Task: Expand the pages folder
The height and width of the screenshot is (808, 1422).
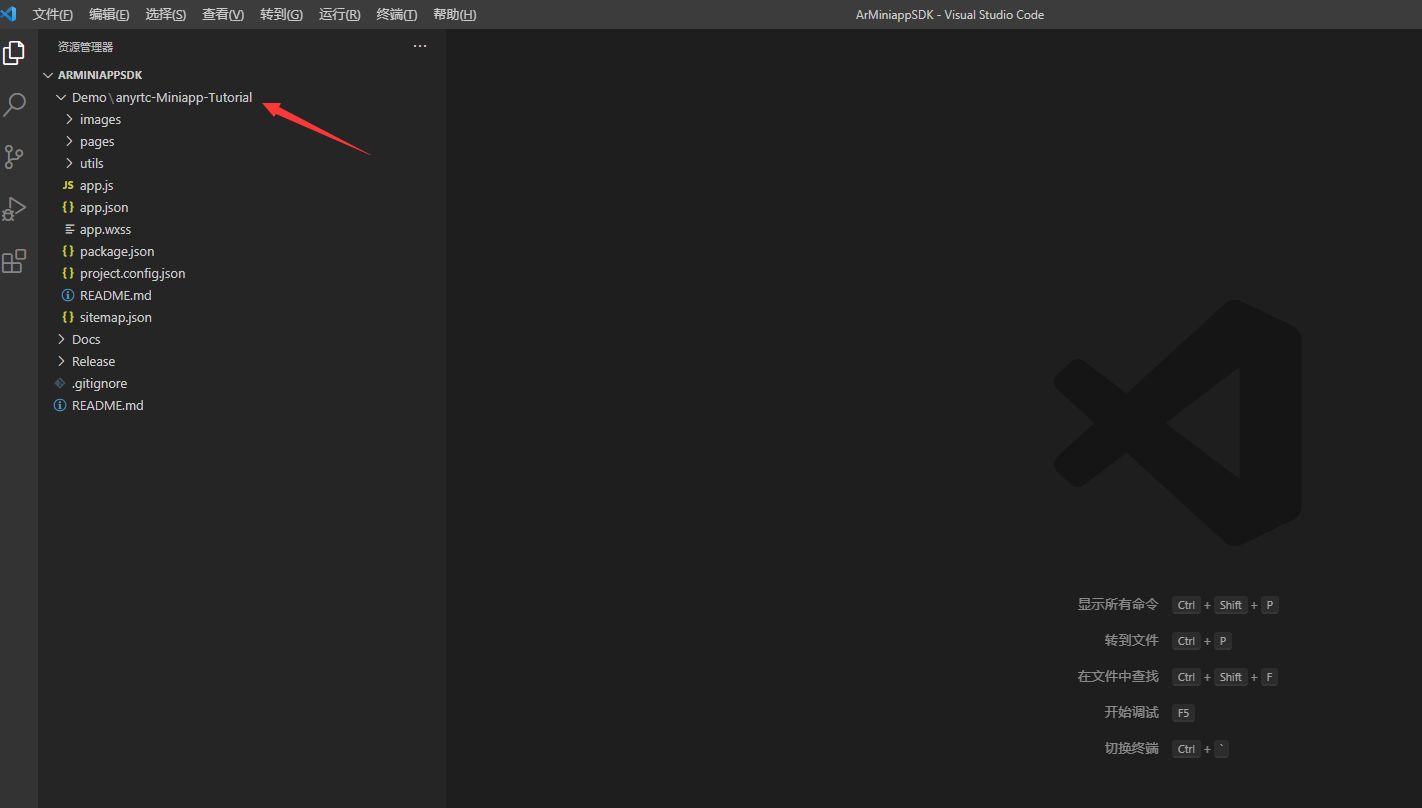Action: click(97, 141)
